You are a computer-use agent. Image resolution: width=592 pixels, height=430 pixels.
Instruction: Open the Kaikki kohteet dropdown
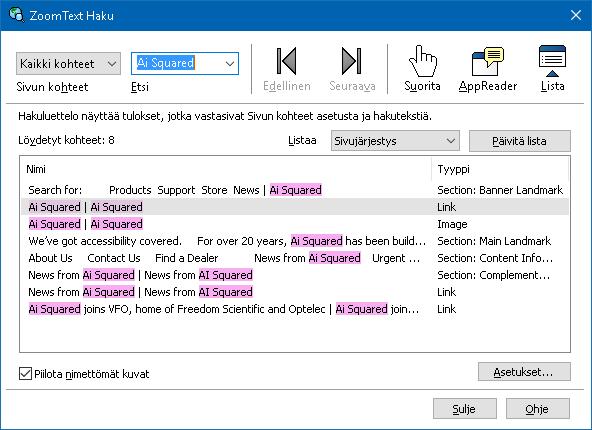click(x=68, y=63)
